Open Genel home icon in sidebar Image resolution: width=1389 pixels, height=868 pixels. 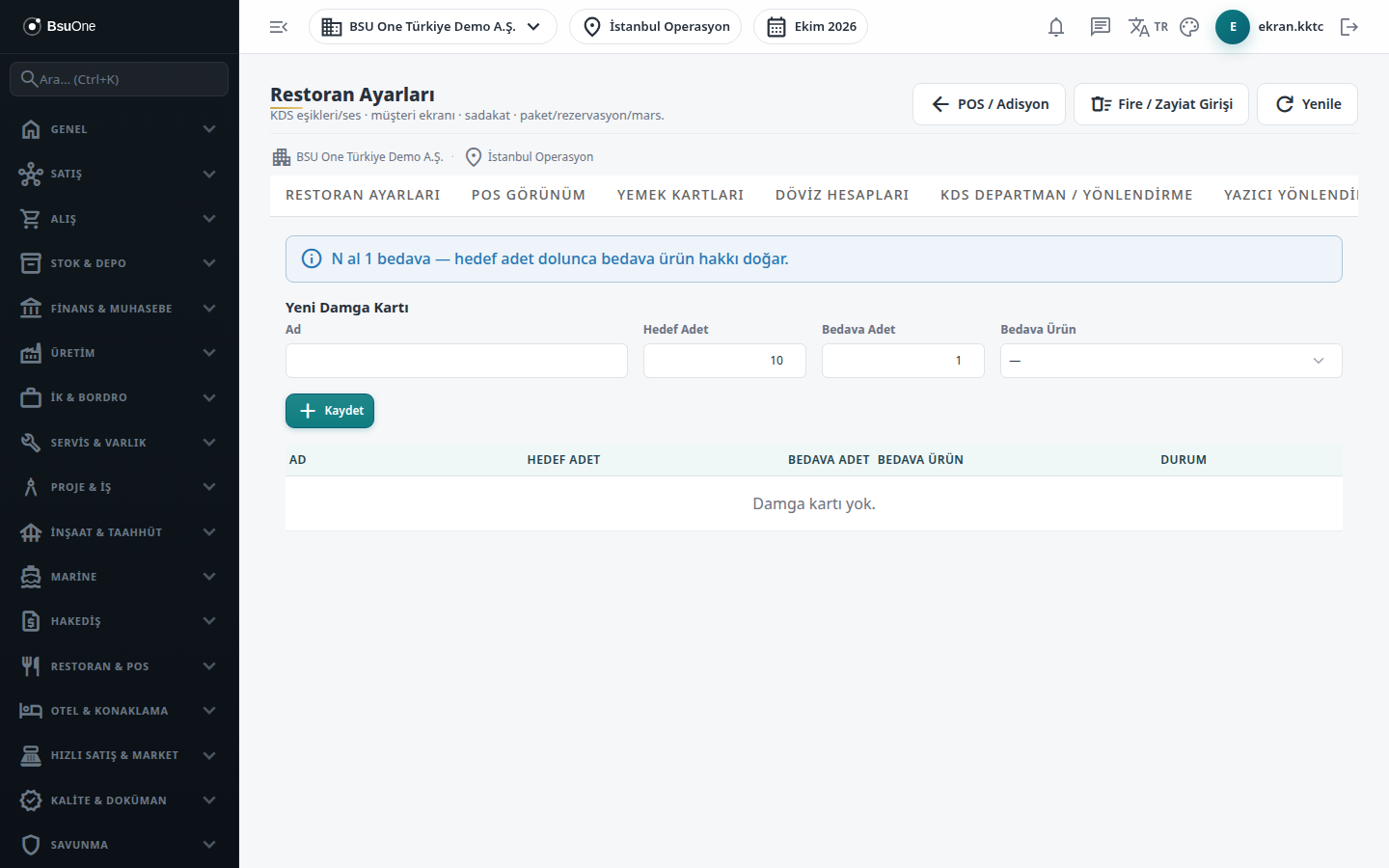click(x=31, y=129)
